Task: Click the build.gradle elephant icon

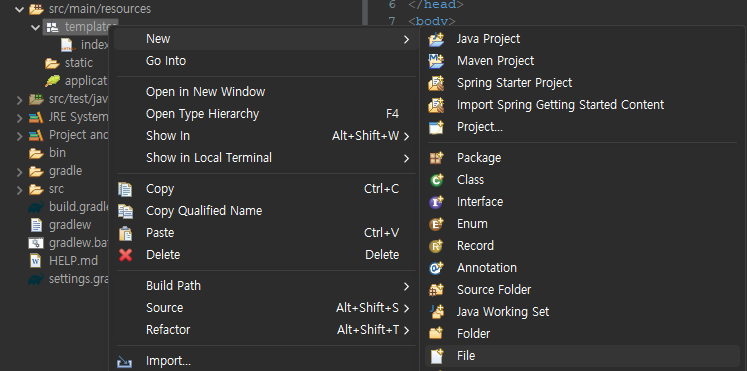Action: click(36, 207)
